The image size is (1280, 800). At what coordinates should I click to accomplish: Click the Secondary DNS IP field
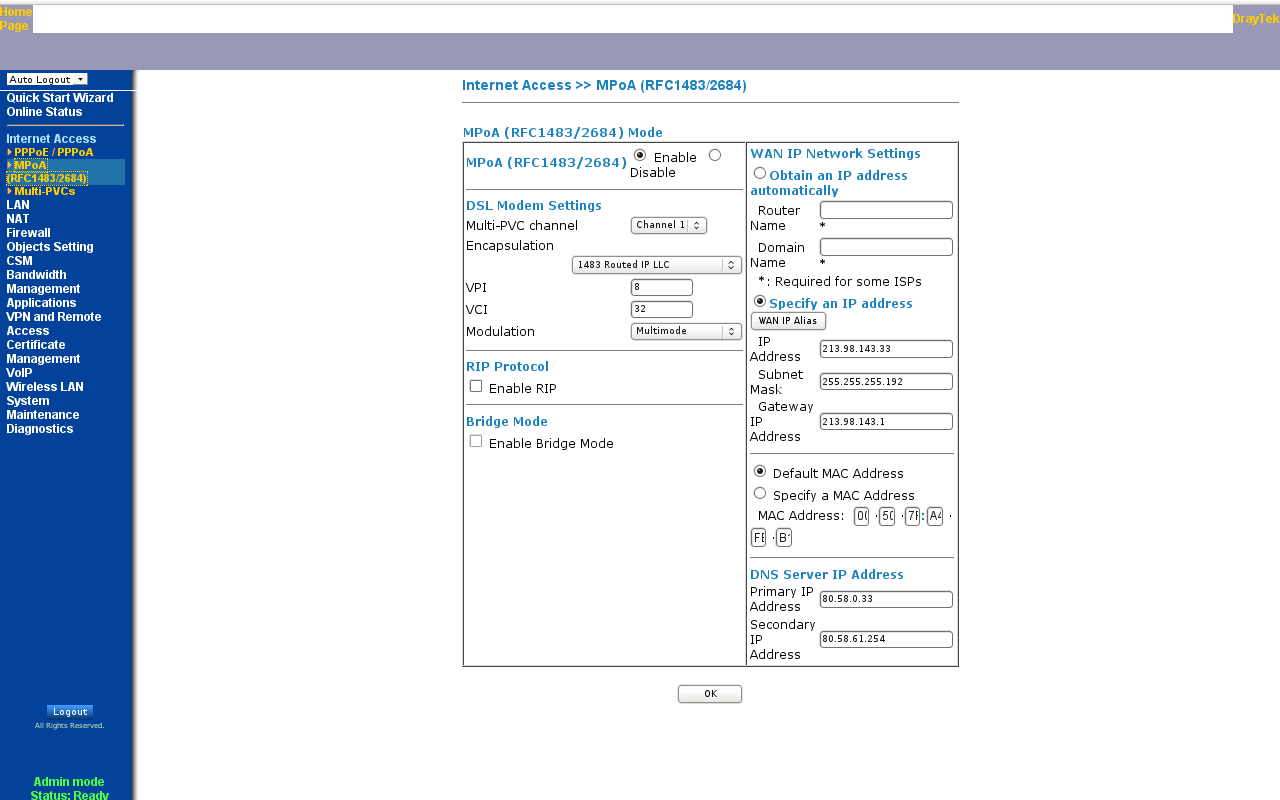coord(886,639)
